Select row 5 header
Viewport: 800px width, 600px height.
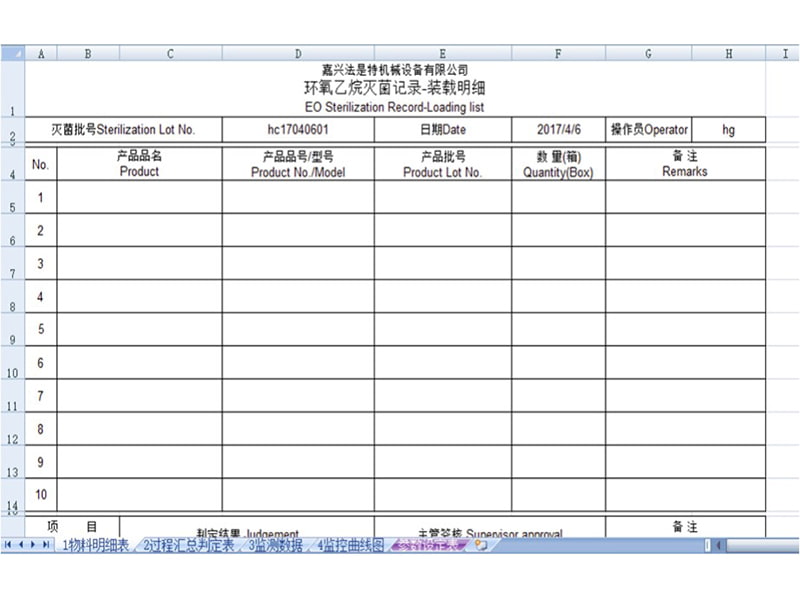(12, 205)
